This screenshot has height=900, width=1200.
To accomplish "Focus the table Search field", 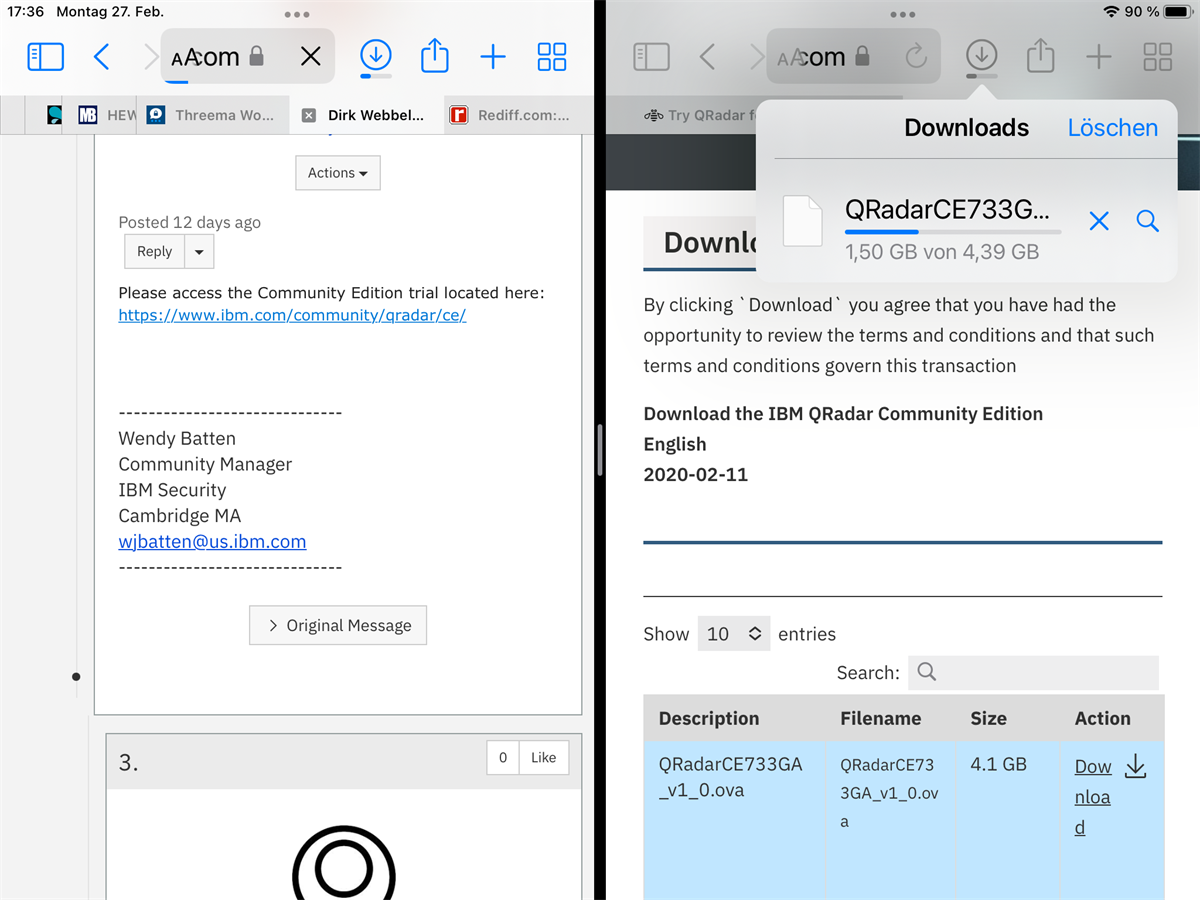I will (x=1033, y=672).
